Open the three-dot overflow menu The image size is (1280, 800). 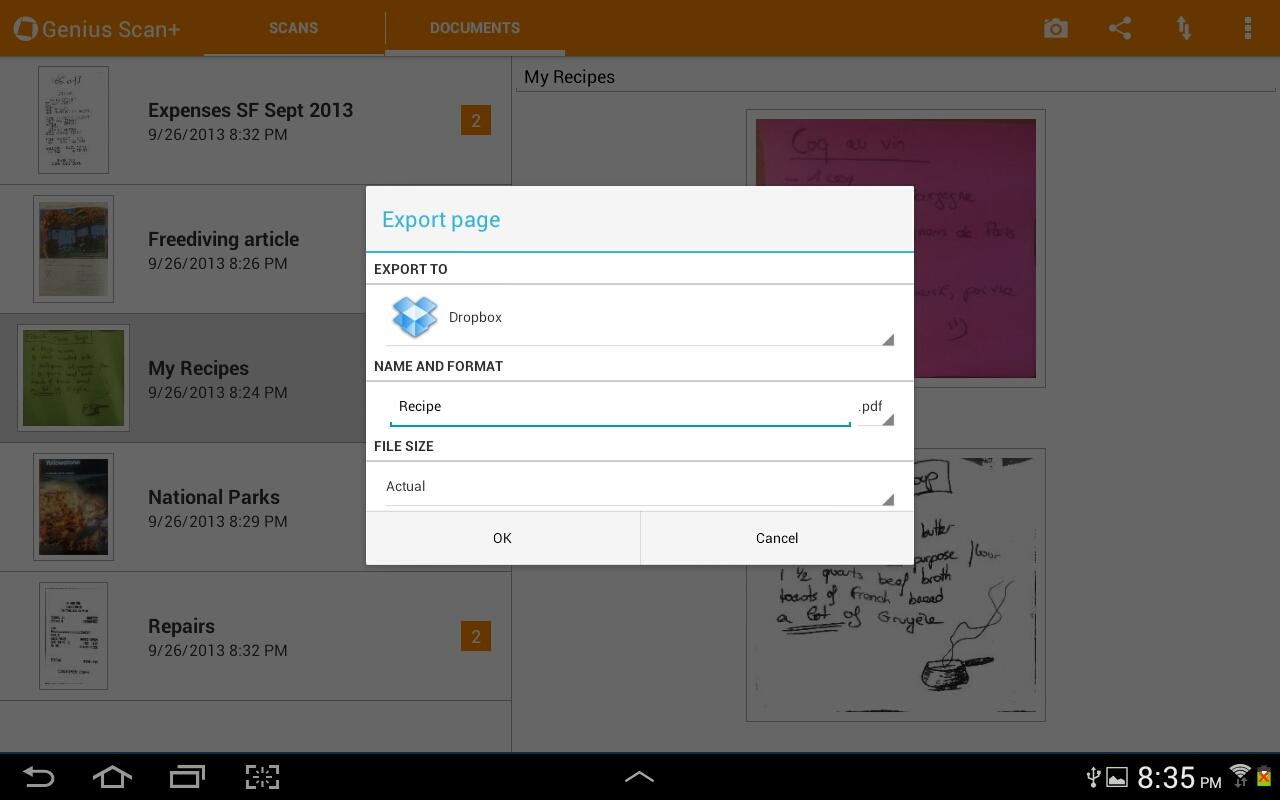tap(1247, 28)
